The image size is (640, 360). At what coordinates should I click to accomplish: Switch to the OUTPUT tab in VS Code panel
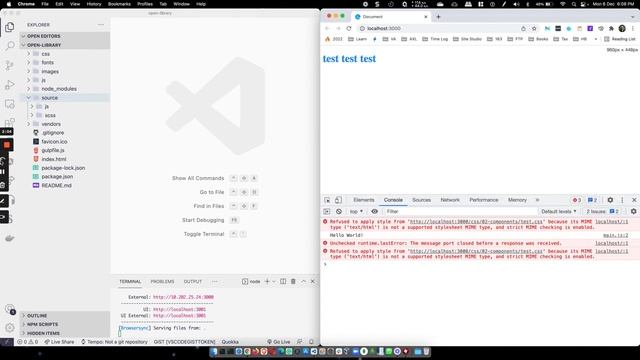(193, 282)
